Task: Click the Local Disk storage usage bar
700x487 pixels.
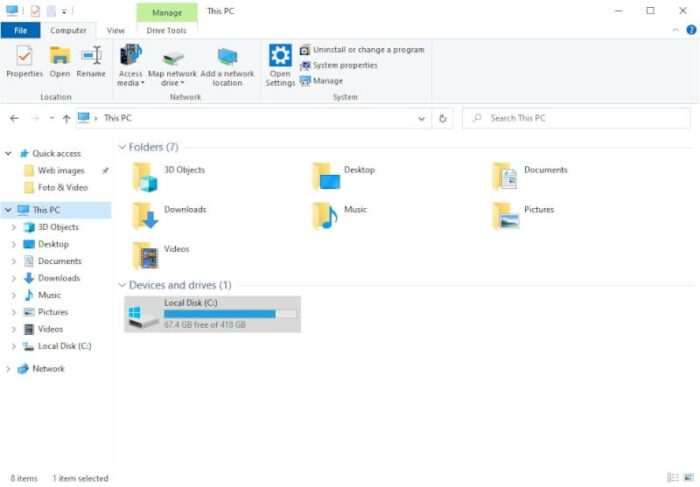Action: point(230,314)
